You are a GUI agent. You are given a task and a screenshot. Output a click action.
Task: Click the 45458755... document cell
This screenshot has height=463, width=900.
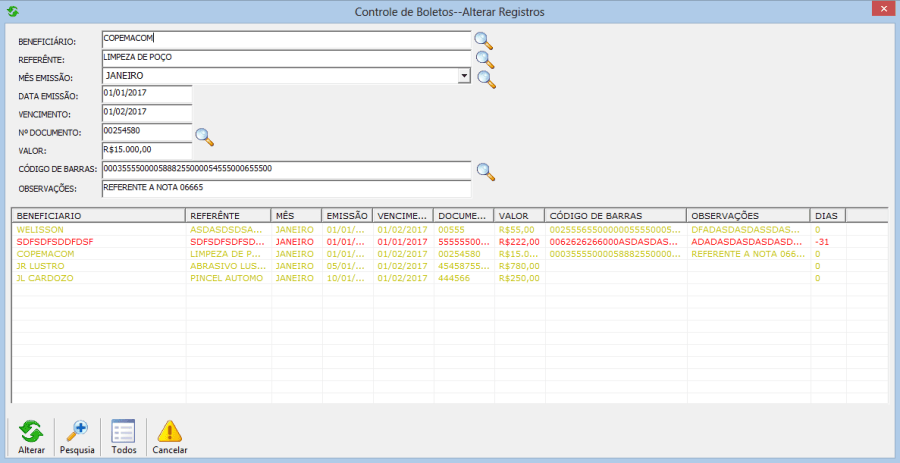464,266
